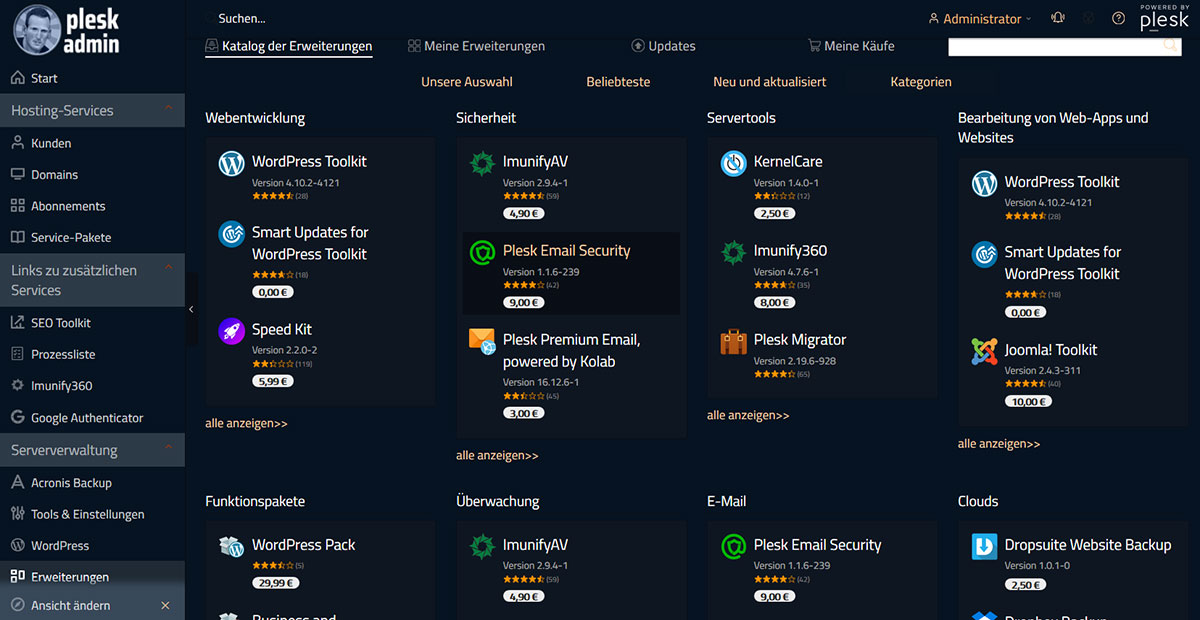Image resolution: width=1200 pixels, height=620 pixels.
Task: Click the Smart Updates icon under Webentwicklung
Action: pyautogui.click(x=231, y=233)
